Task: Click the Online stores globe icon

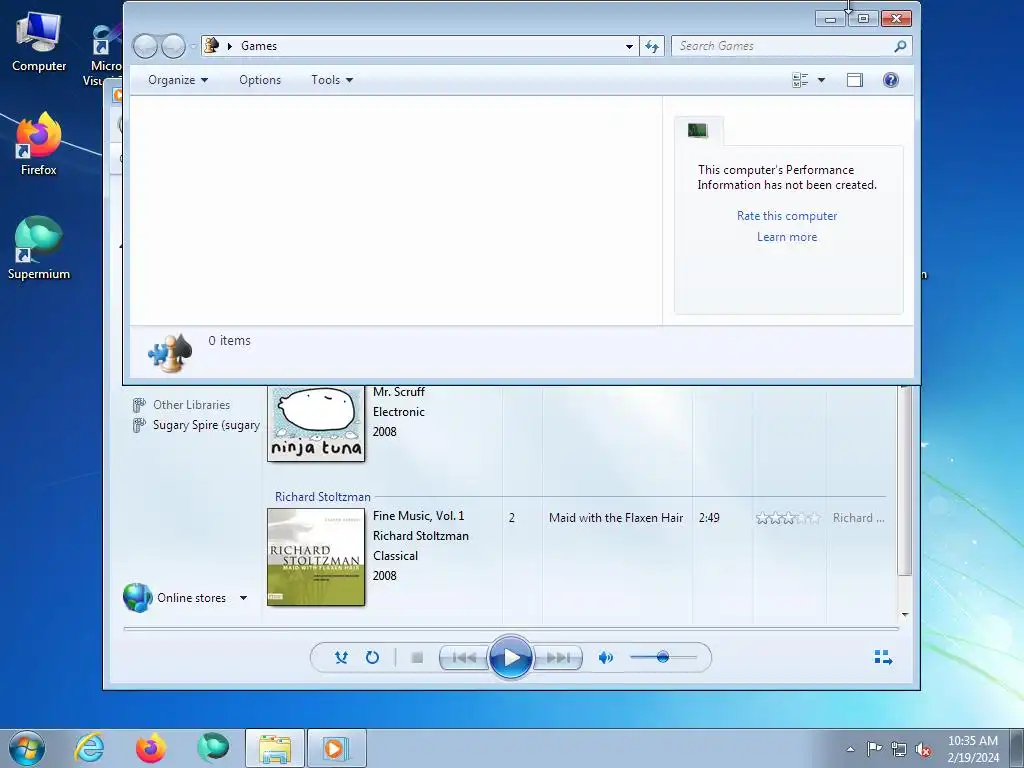Action: tap(137, 598)
